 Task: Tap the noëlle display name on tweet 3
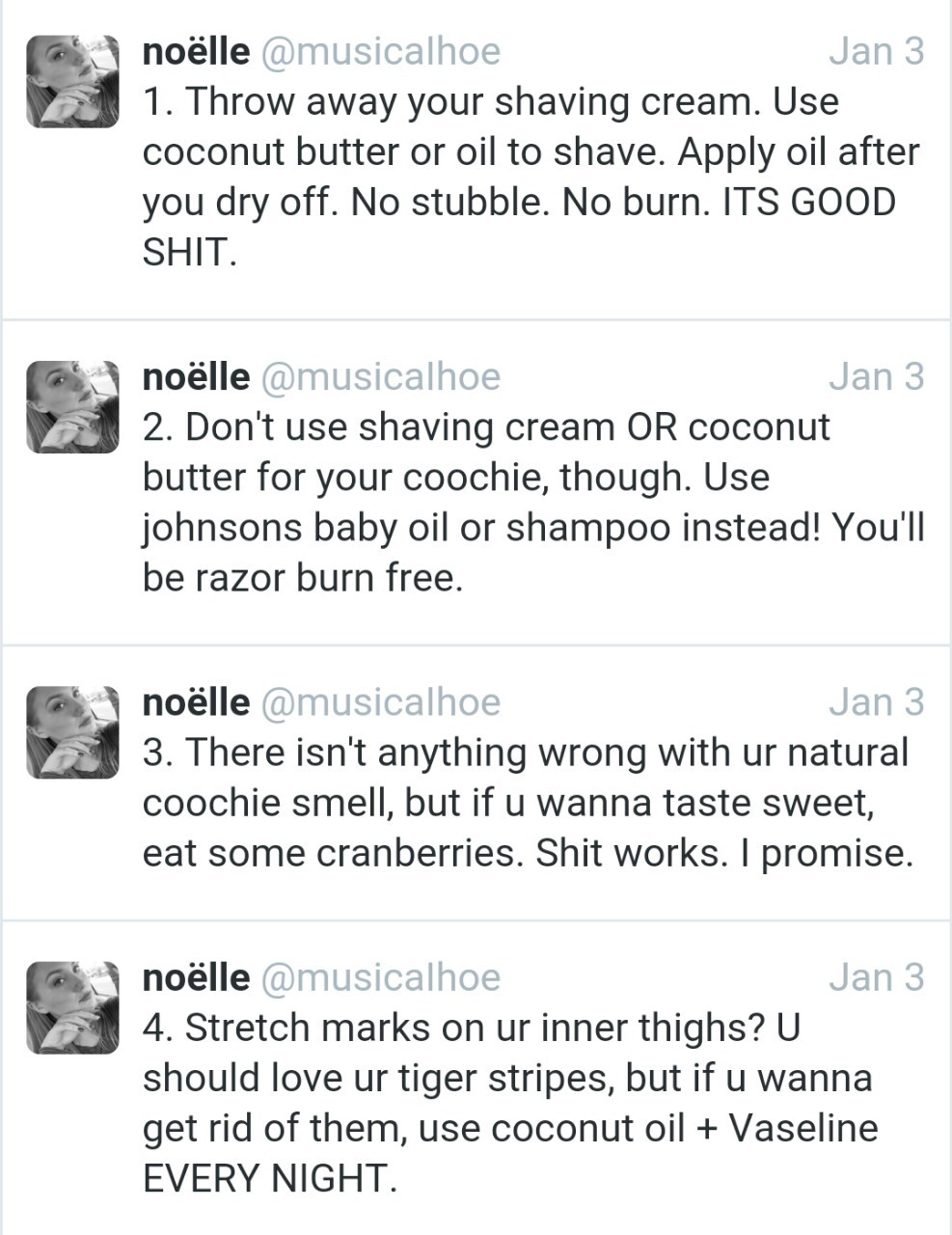(196, 701)
